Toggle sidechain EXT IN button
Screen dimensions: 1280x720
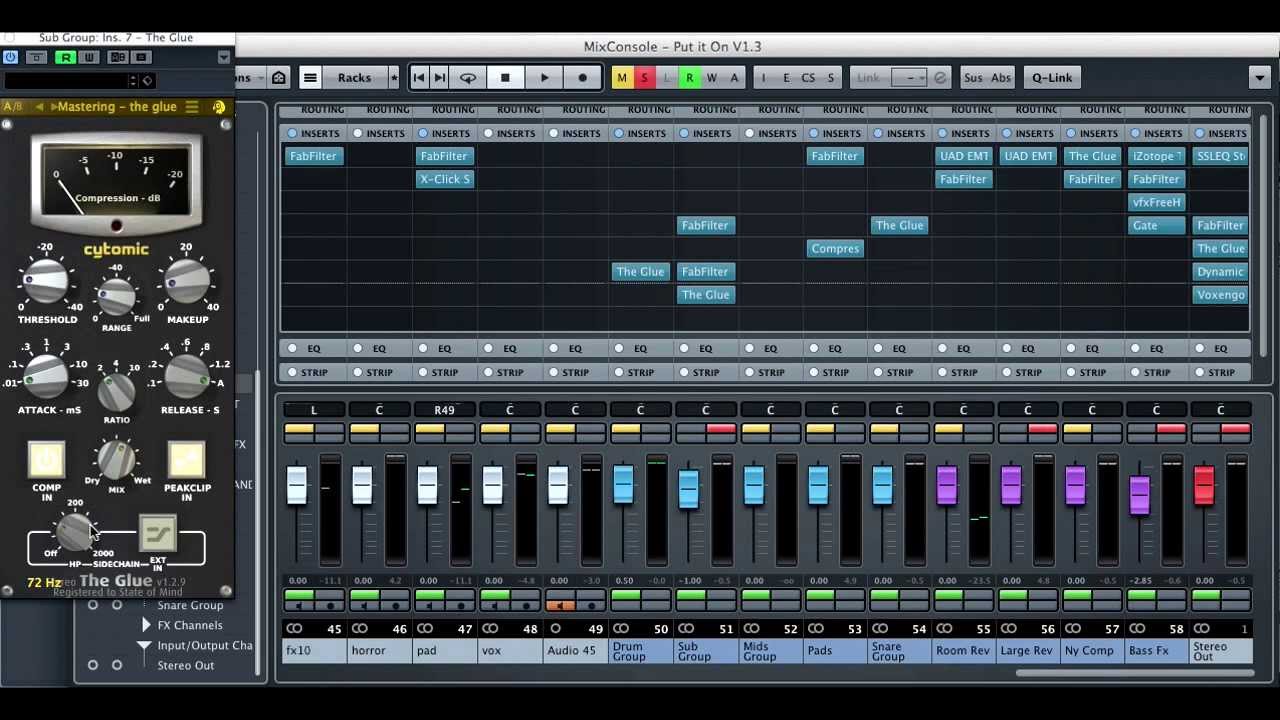pyautogui.click(x=158, y=533)
